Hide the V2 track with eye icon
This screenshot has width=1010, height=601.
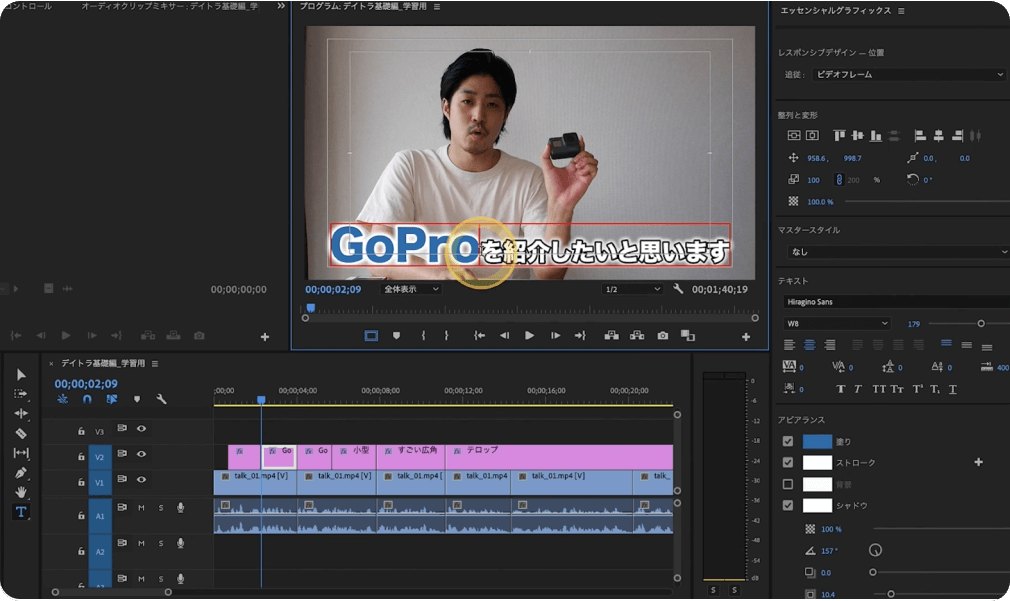click(142, 455)
